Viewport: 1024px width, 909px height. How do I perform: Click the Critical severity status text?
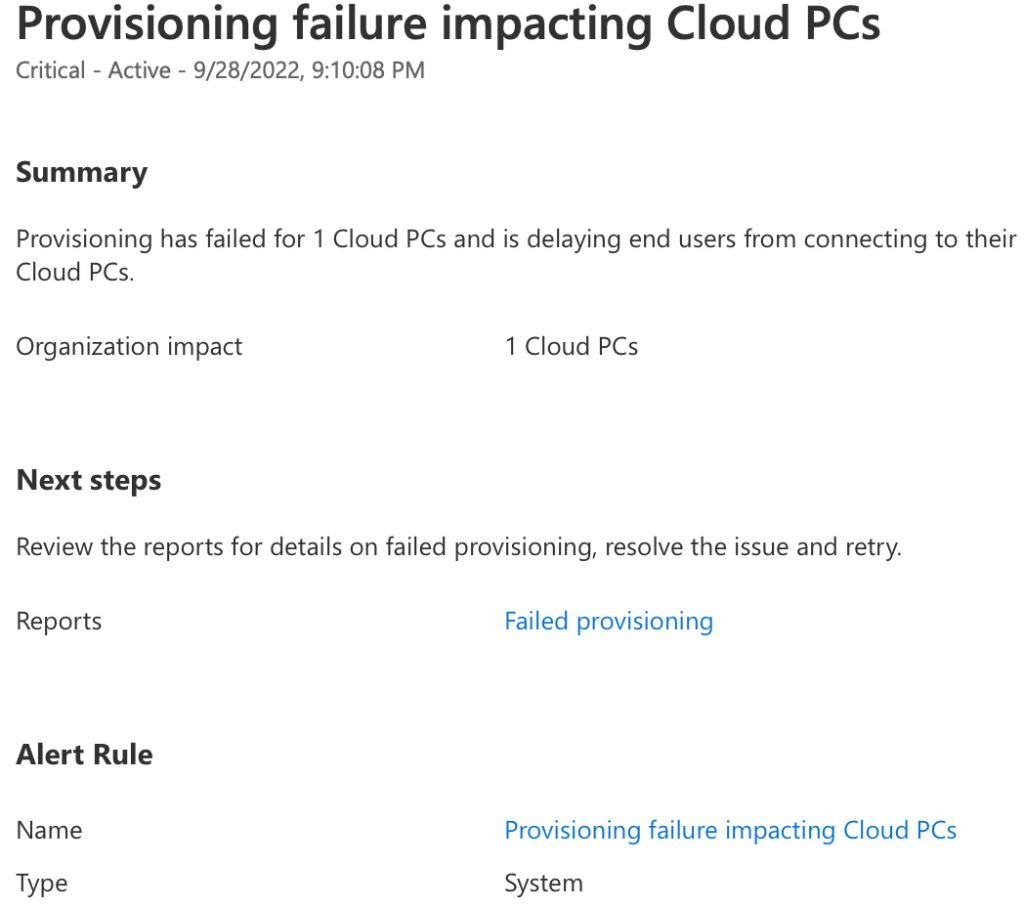50,70
